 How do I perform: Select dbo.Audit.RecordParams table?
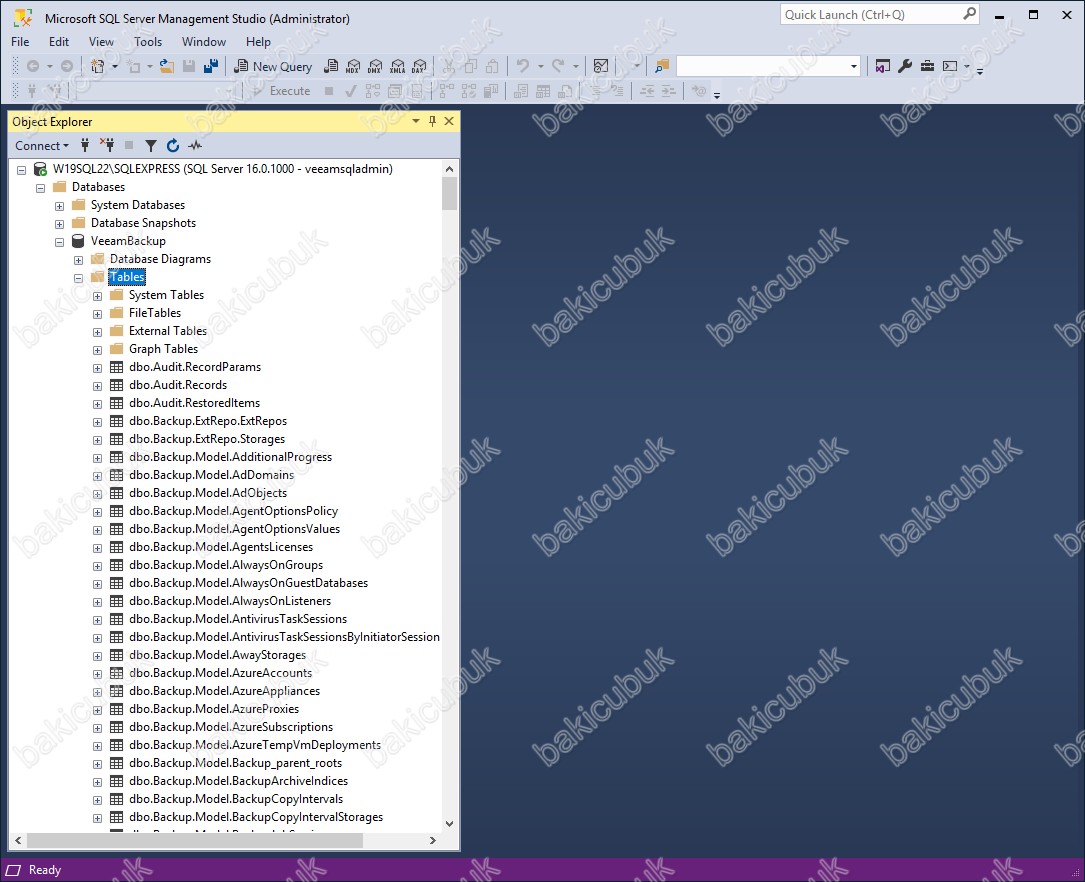(194, 367)
